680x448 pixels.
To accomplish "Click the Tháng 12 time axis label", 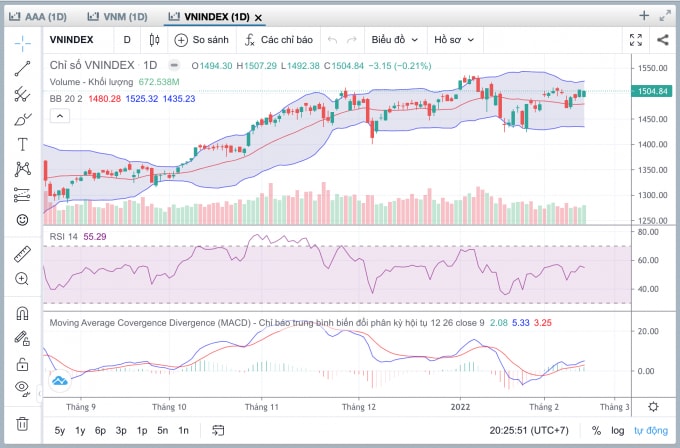I will click(x=359, y=407).
